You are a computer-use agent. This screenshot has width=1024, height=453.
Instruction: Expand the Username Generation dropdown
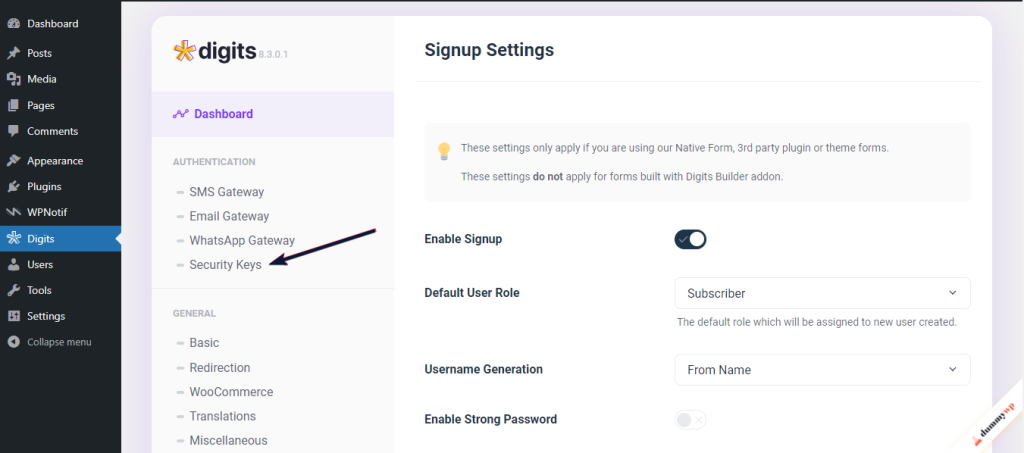click(x=822, y=370)
